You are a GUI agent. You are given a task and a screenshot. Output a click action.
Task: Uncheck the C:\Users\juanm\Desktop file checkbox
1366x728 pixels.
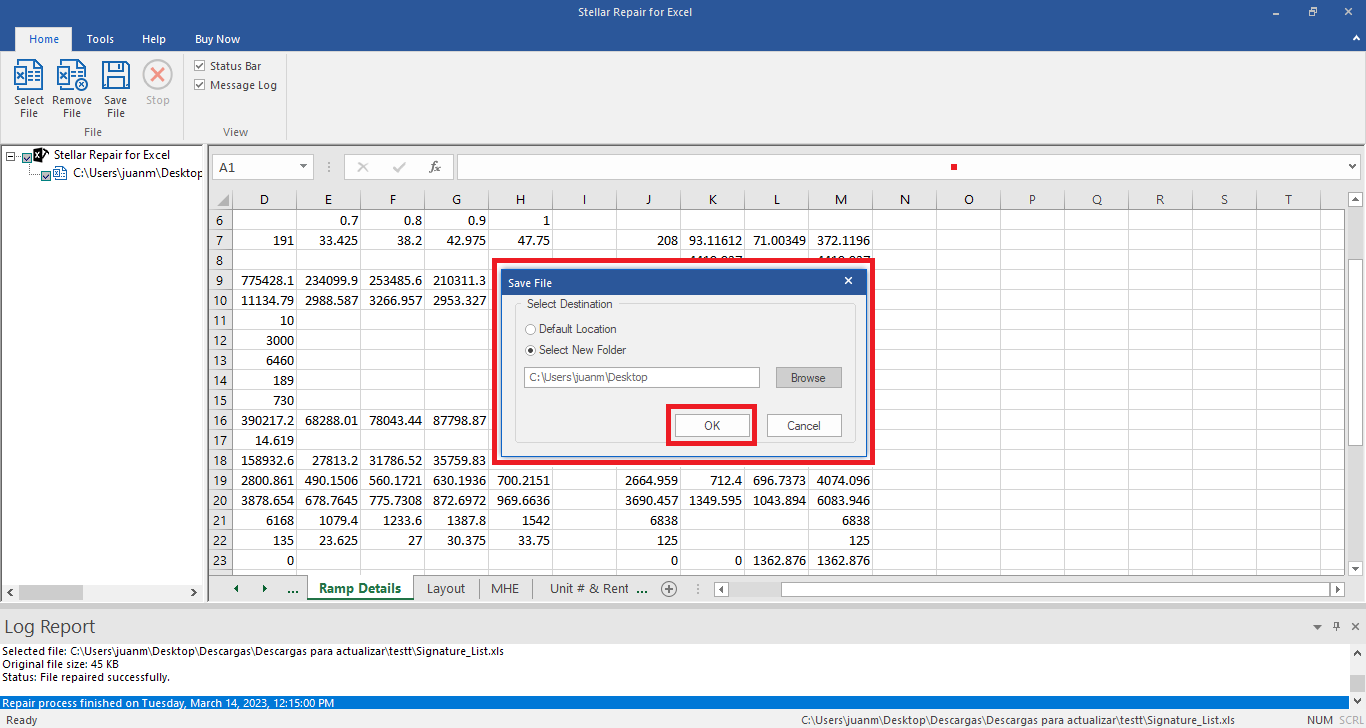pos(46,174)
